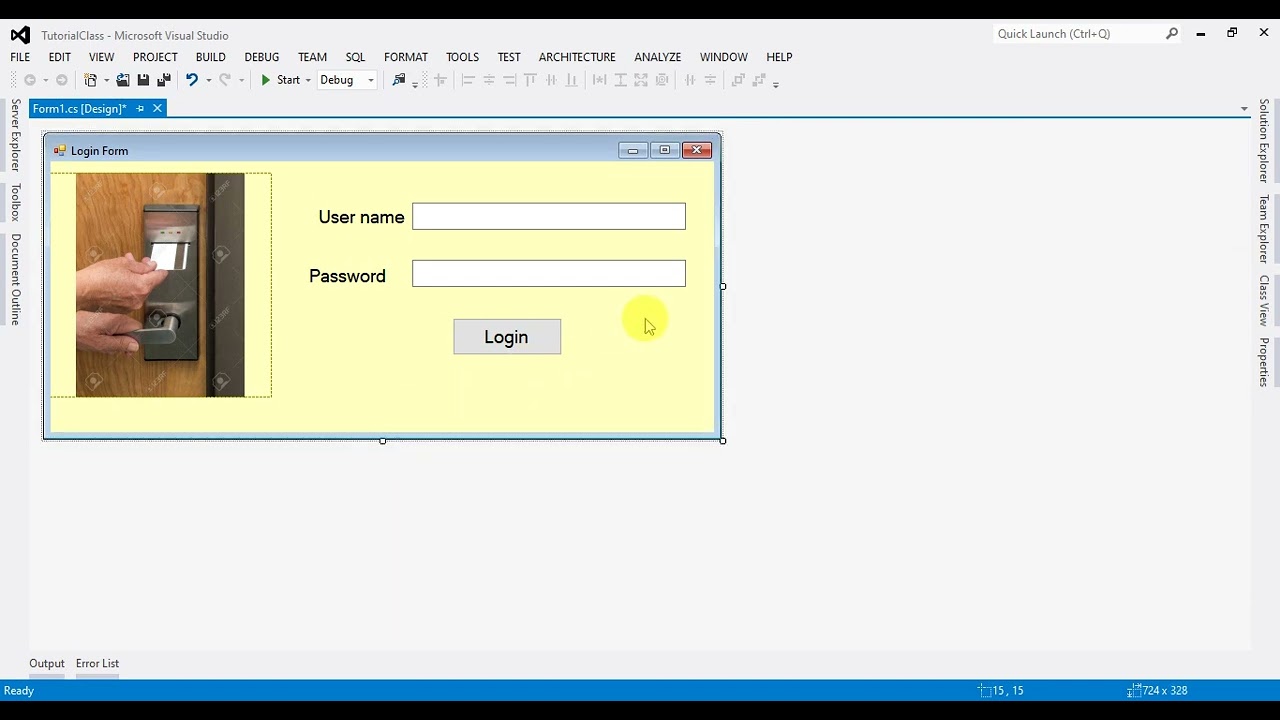The image size is (1280, 720).
Task: Open the Undo history dropdown arrow
Action: (208, 80)
